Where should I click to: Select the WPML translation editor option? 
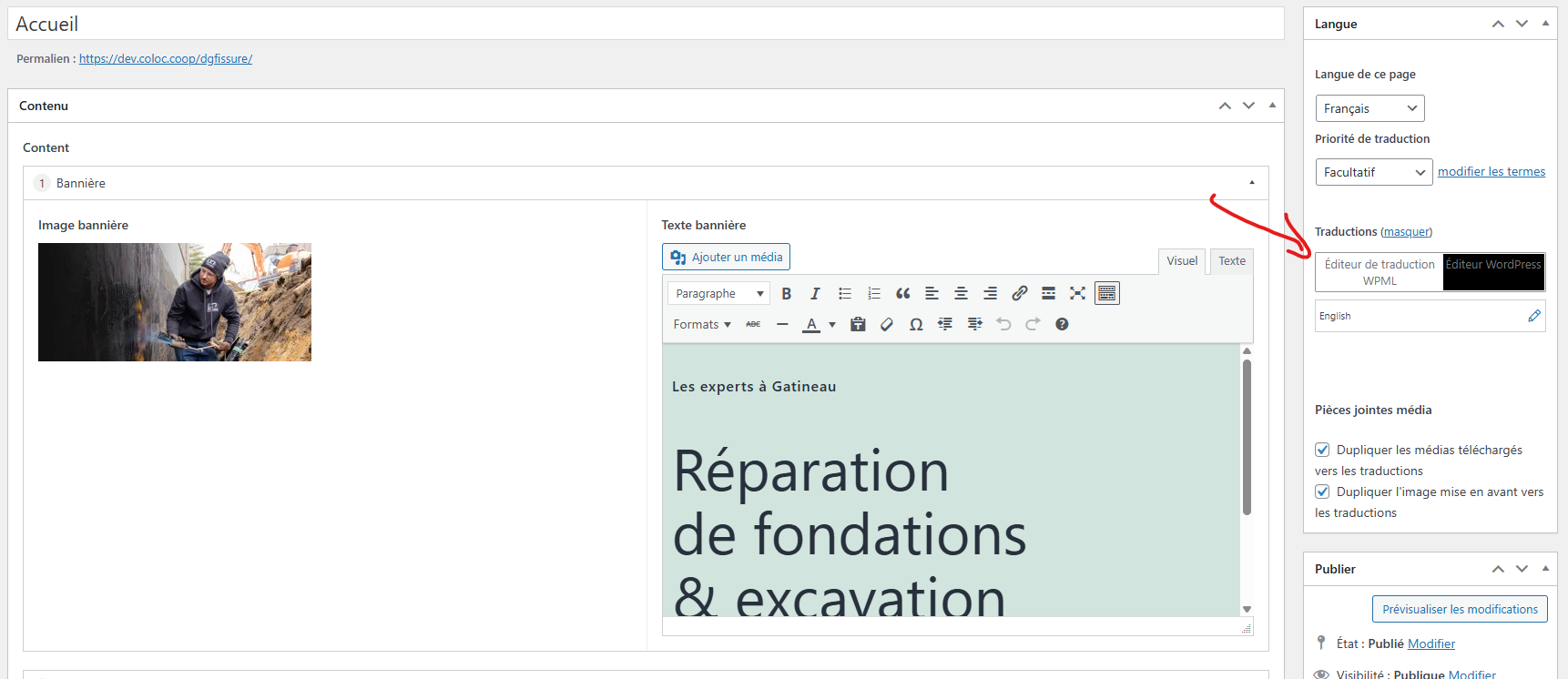pyautogui.click(x=1380, y=272)
